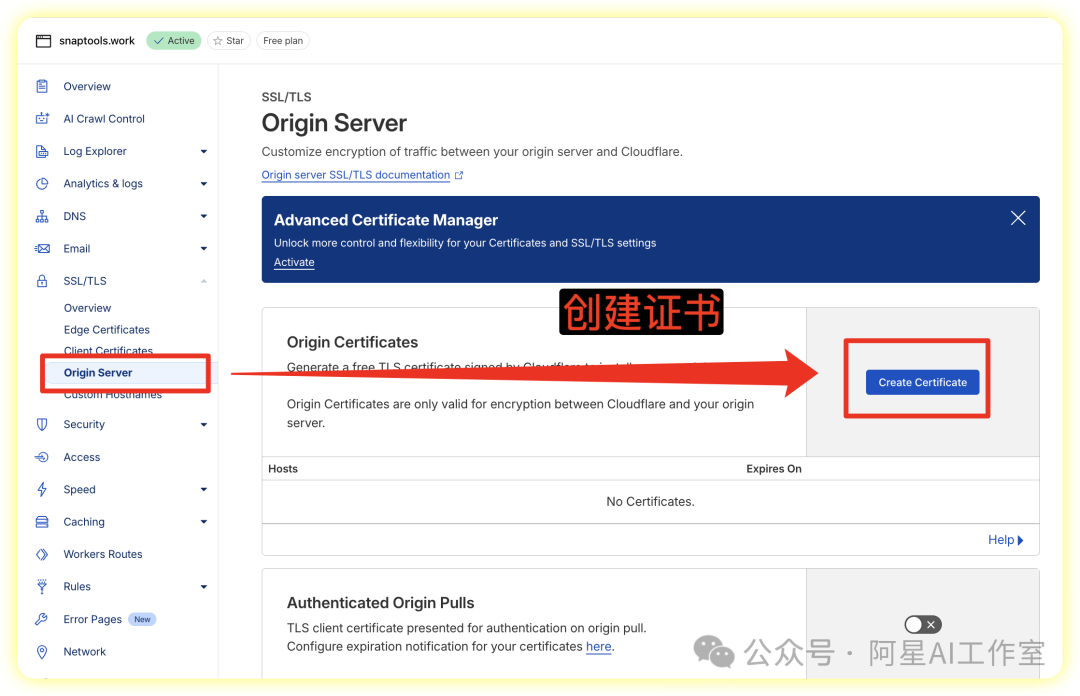The image size is (1080, 696).
Task: Open Edge Certificates submenu item
Action: click(x=107, y=330)
